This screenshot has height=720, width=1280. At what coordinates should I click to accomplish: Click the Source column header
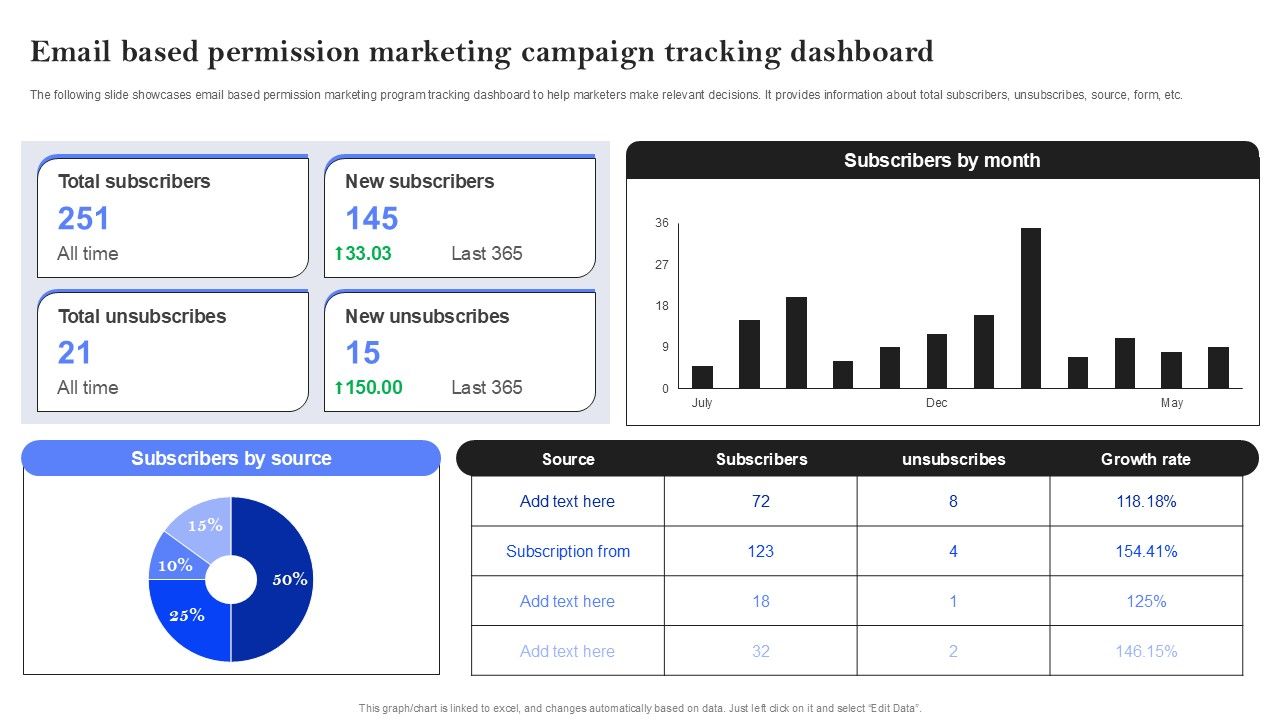(568, 459)
